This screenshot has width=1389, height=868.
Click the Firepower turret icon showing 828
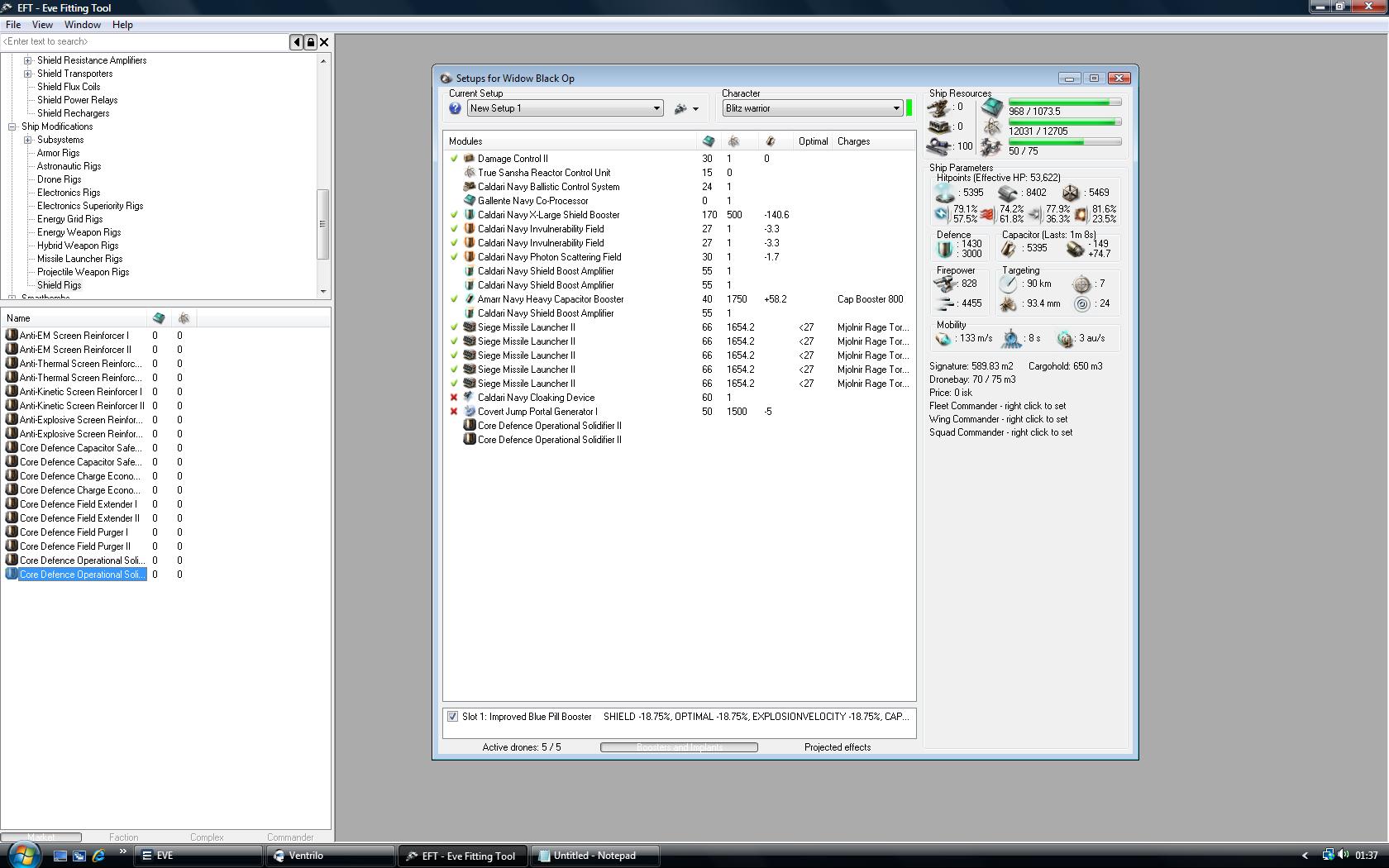pyautogui.click(x=945, y=284)
